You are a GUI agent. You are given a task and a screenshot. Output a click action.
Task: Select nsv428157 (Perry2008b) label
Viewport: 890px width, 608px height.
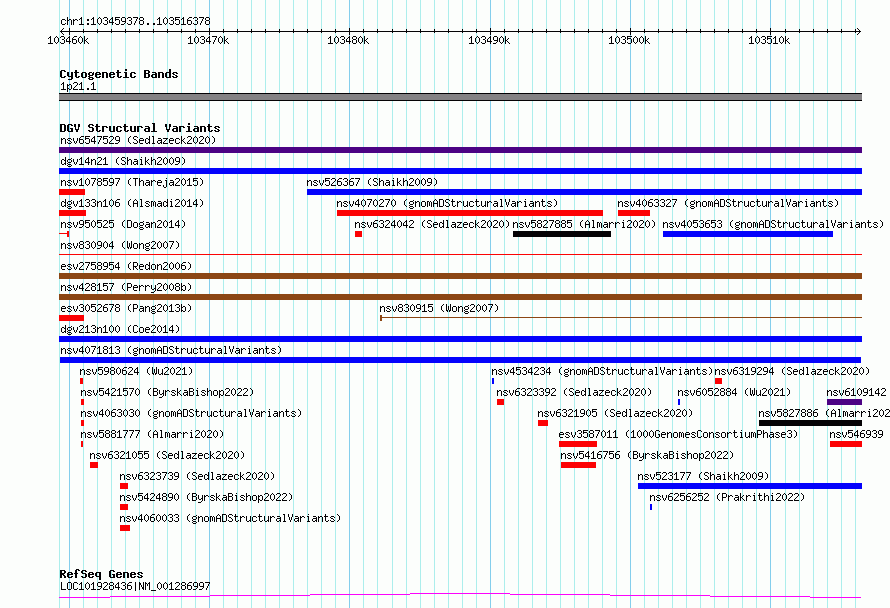coord(126,287)
